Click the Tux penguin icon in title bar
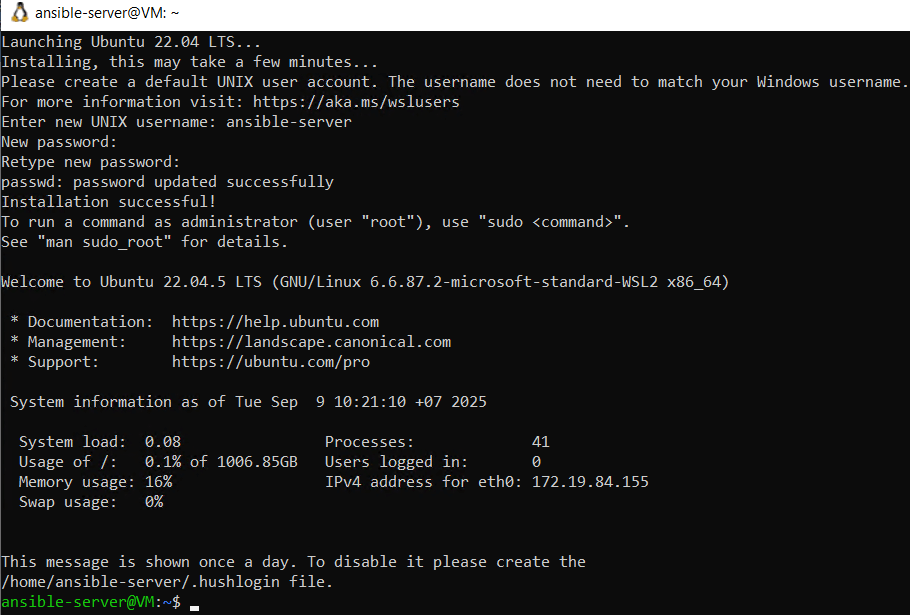This screenshot has height=615, width=910. click(17, 14)
